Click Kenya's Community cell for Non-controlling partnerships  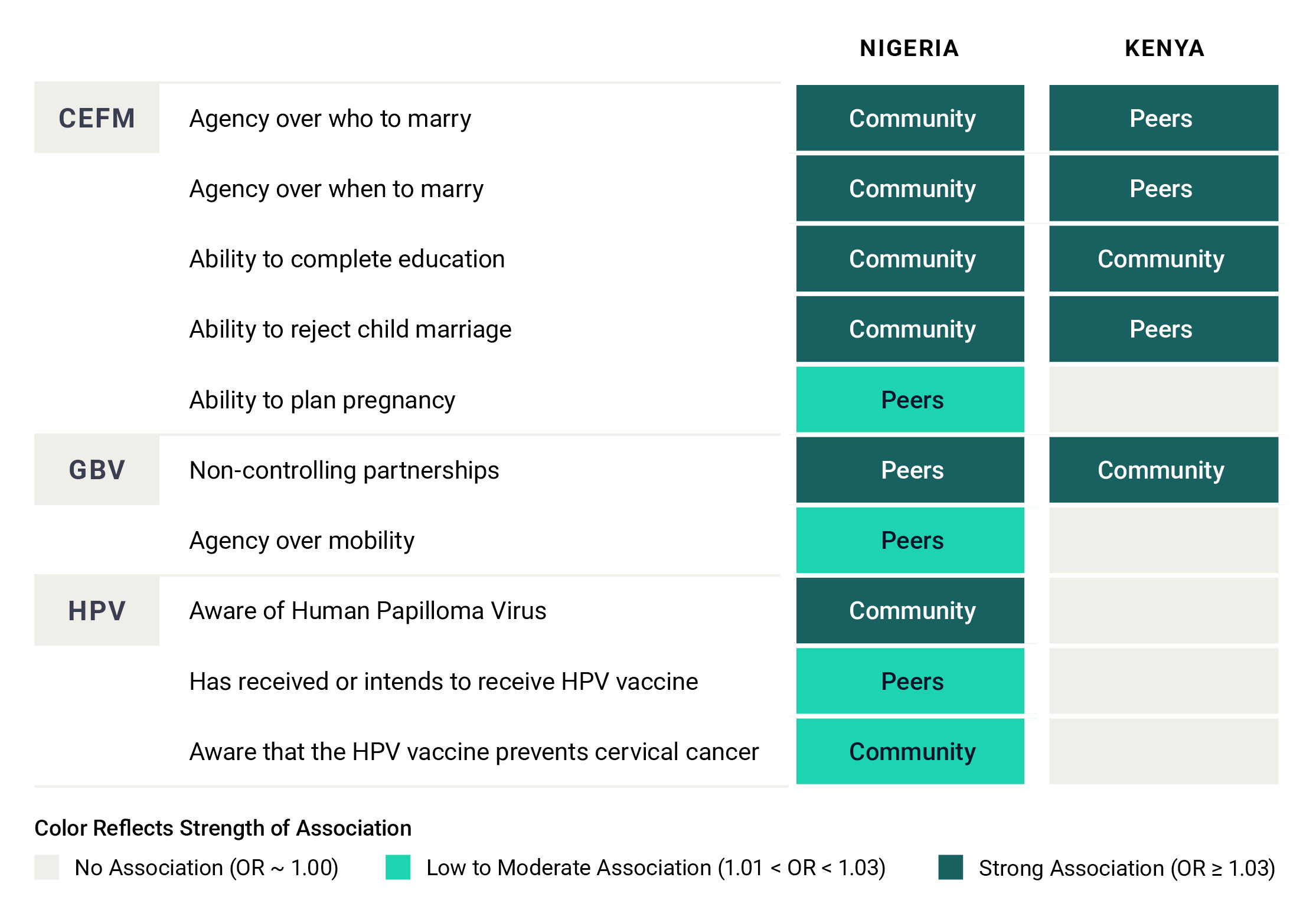[1163, 470]
